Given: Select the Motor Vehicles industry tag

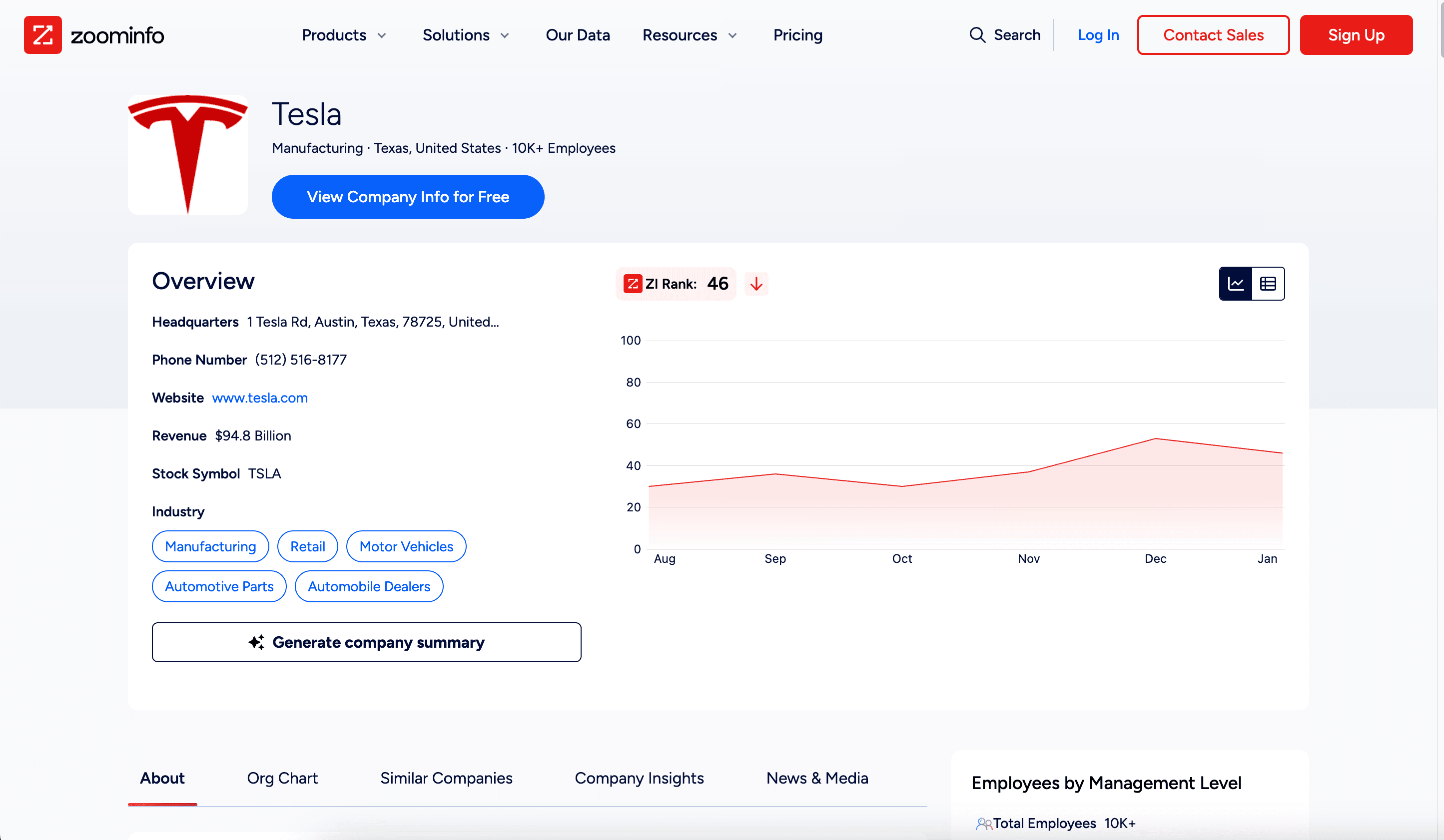Looking at the screenshot, I should [x=406, y=546].
